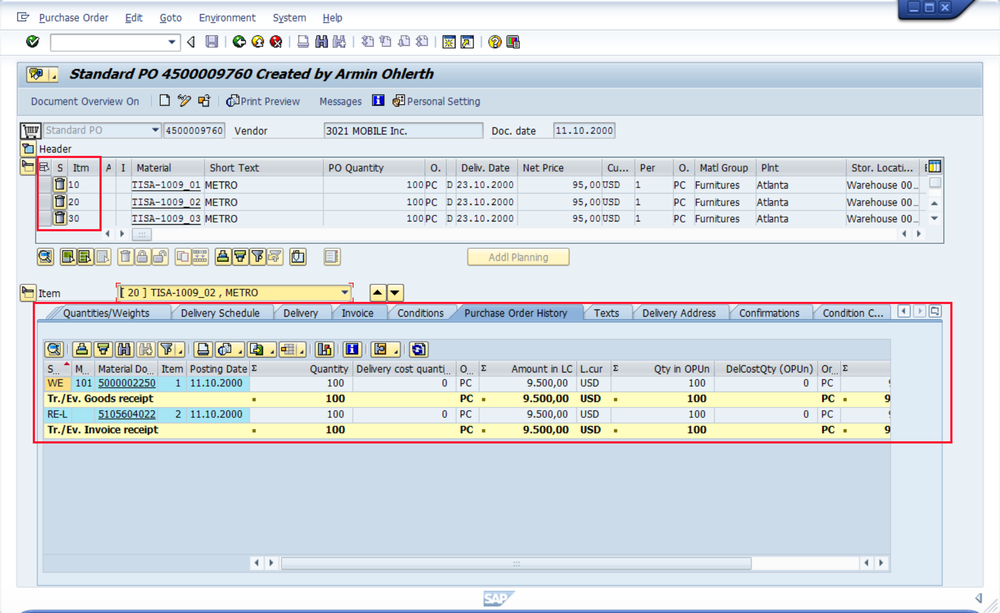Select row selector for item 30

coord(45,218)
